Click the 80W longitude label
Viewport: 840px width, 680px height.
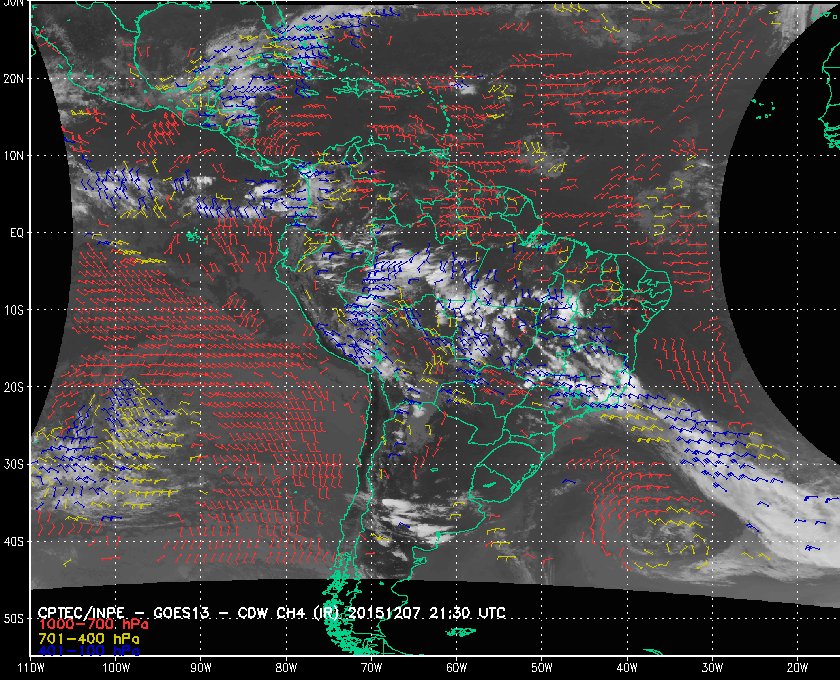point(286,667)
